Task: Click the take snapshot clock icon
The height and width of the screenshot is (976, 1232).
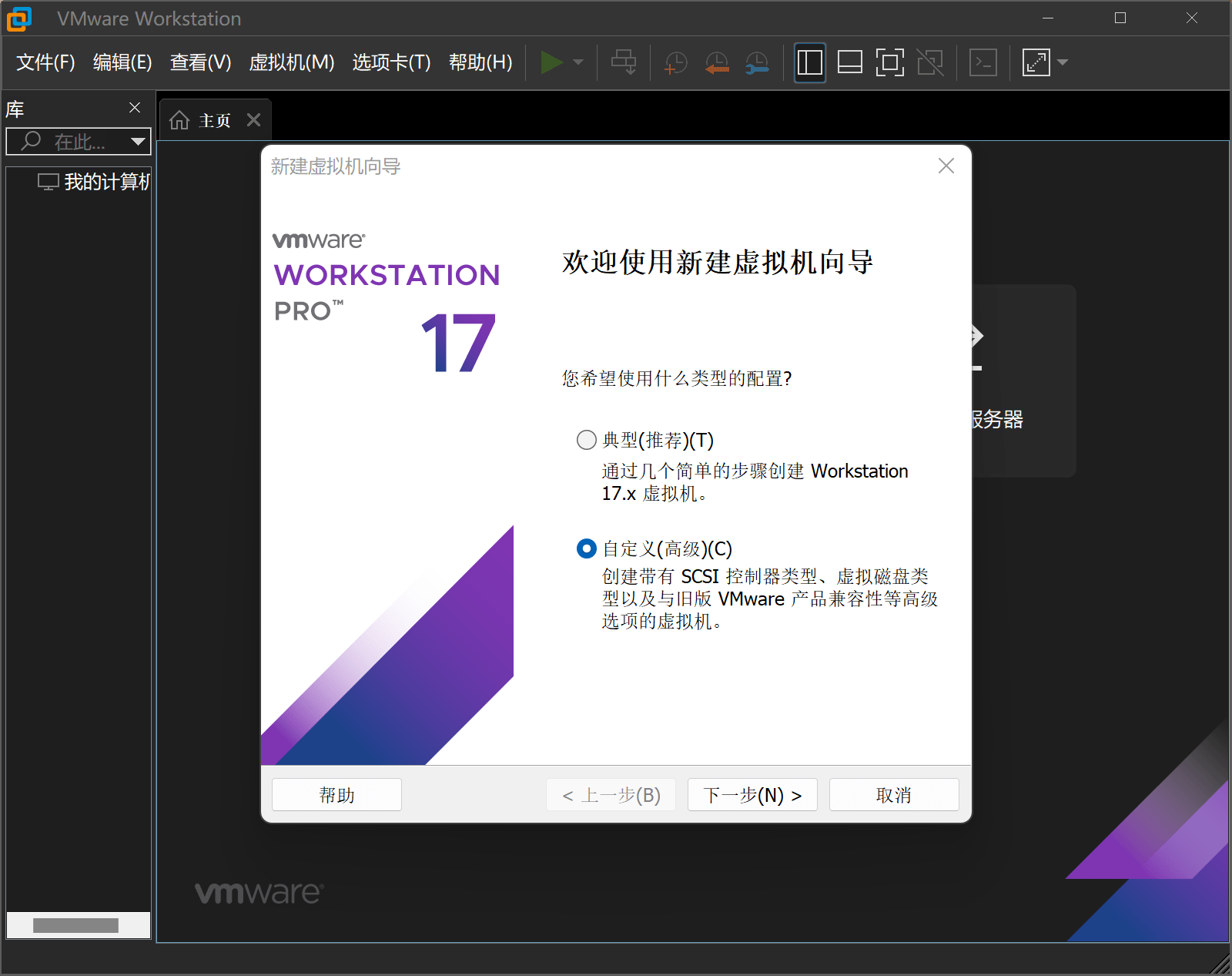Action: (675, 63)
